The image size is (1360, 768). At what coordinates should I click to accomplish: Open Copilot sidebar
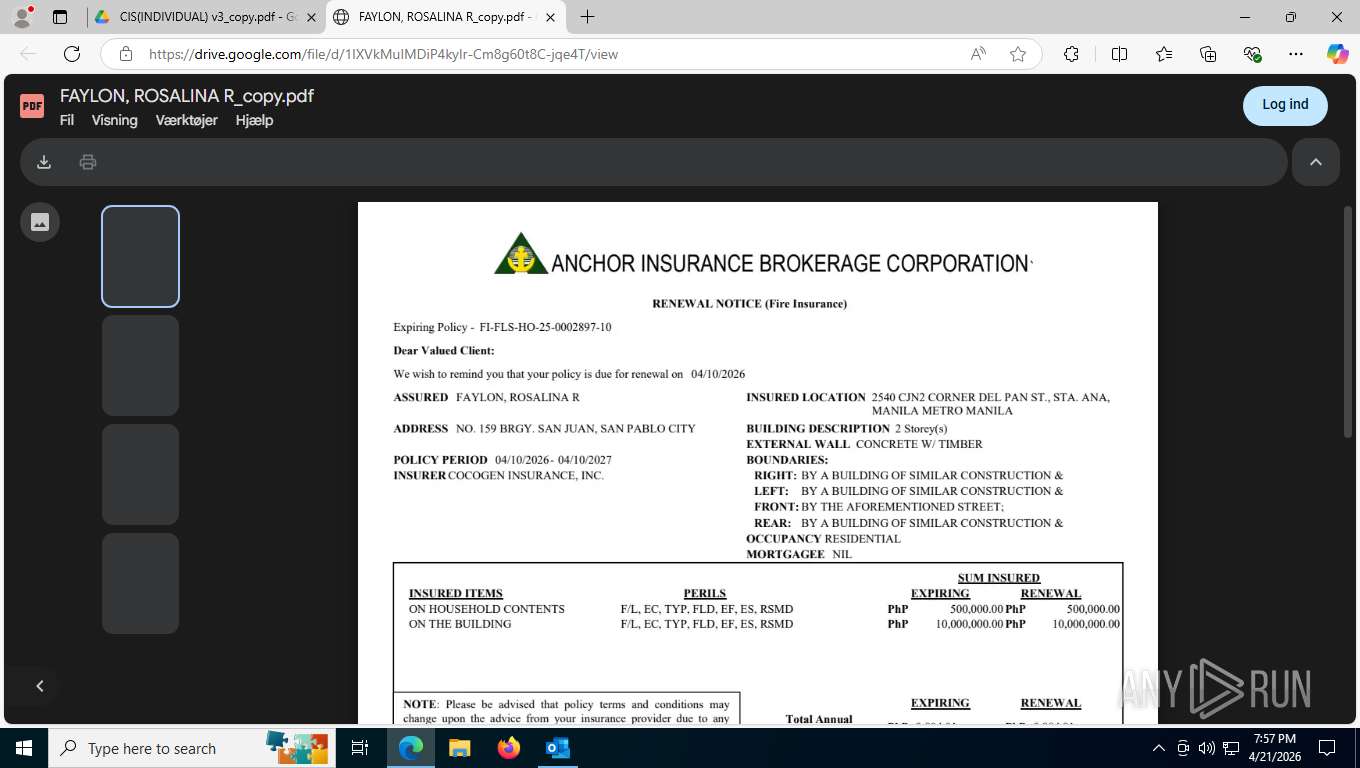click(x=1338, y=54)
